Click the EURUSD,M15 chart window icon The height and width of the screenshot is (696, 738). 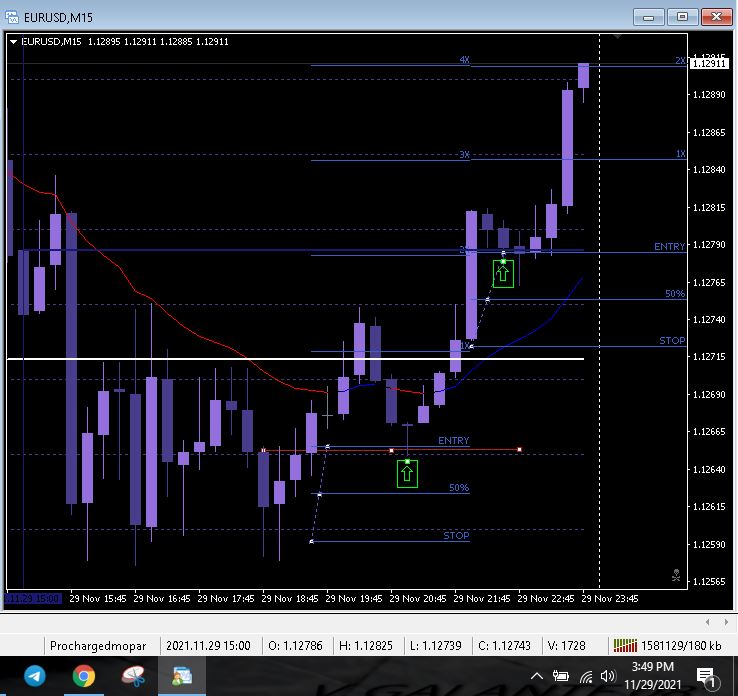12,17
